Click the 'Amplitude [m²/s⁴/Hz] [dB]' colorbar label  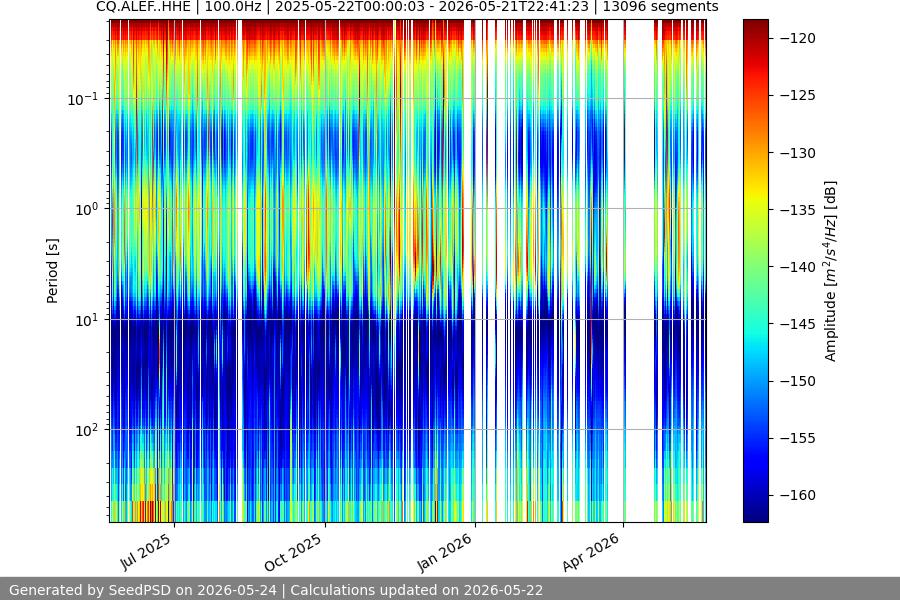pyautogui.click(x=831, y=271)
